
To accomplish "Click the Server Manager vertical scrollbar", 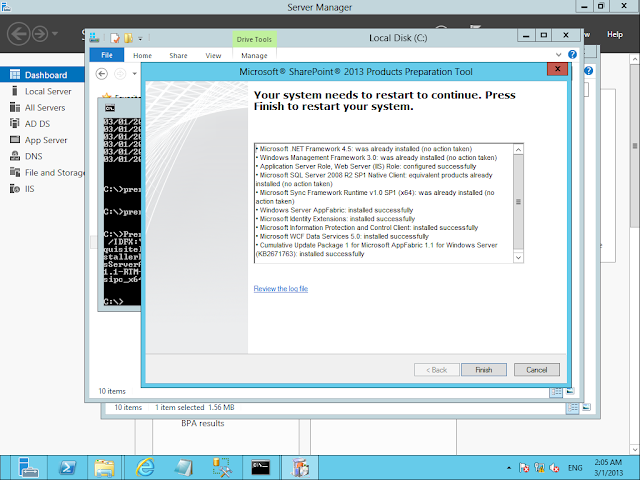I will click(x=635, y=145).
